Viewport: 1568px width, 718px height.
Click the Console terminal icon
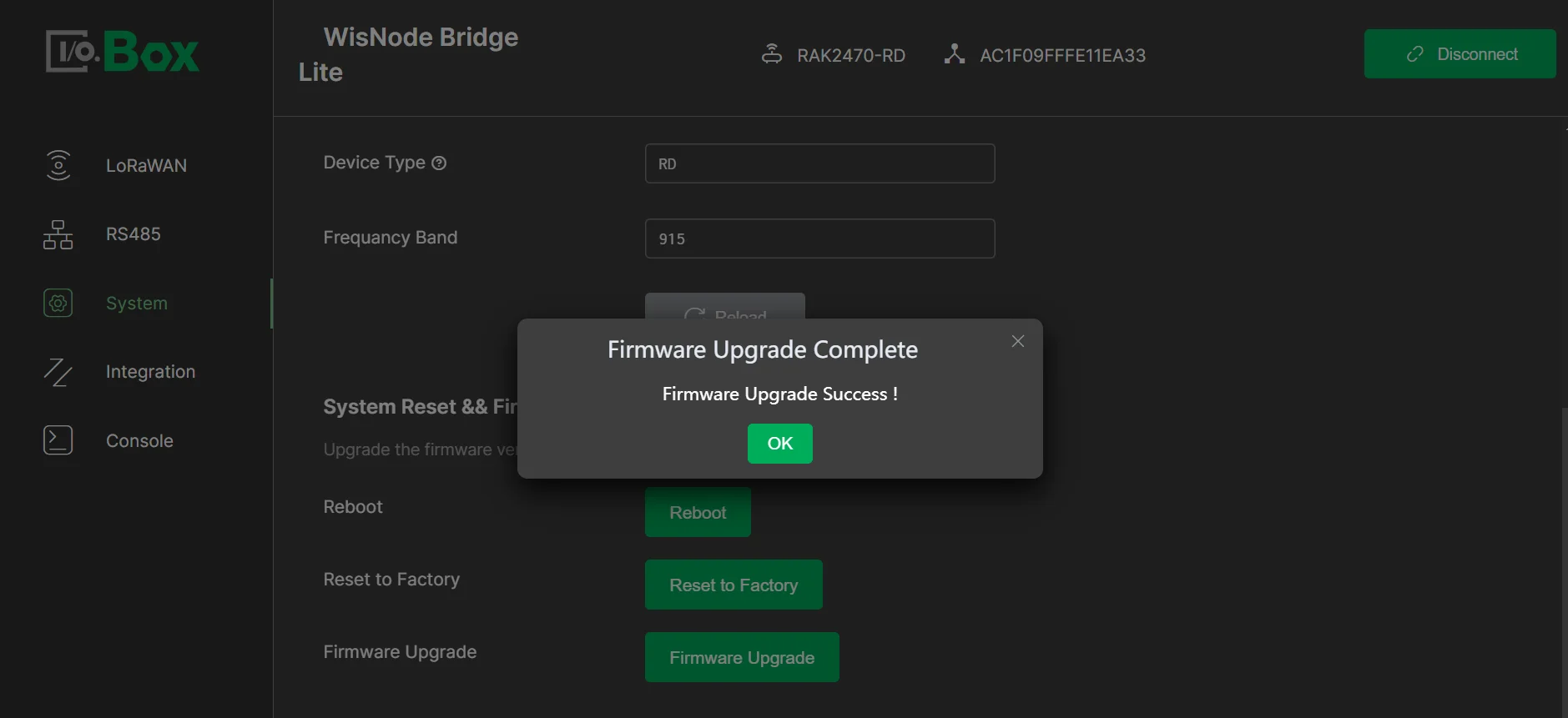pos(58,440)
